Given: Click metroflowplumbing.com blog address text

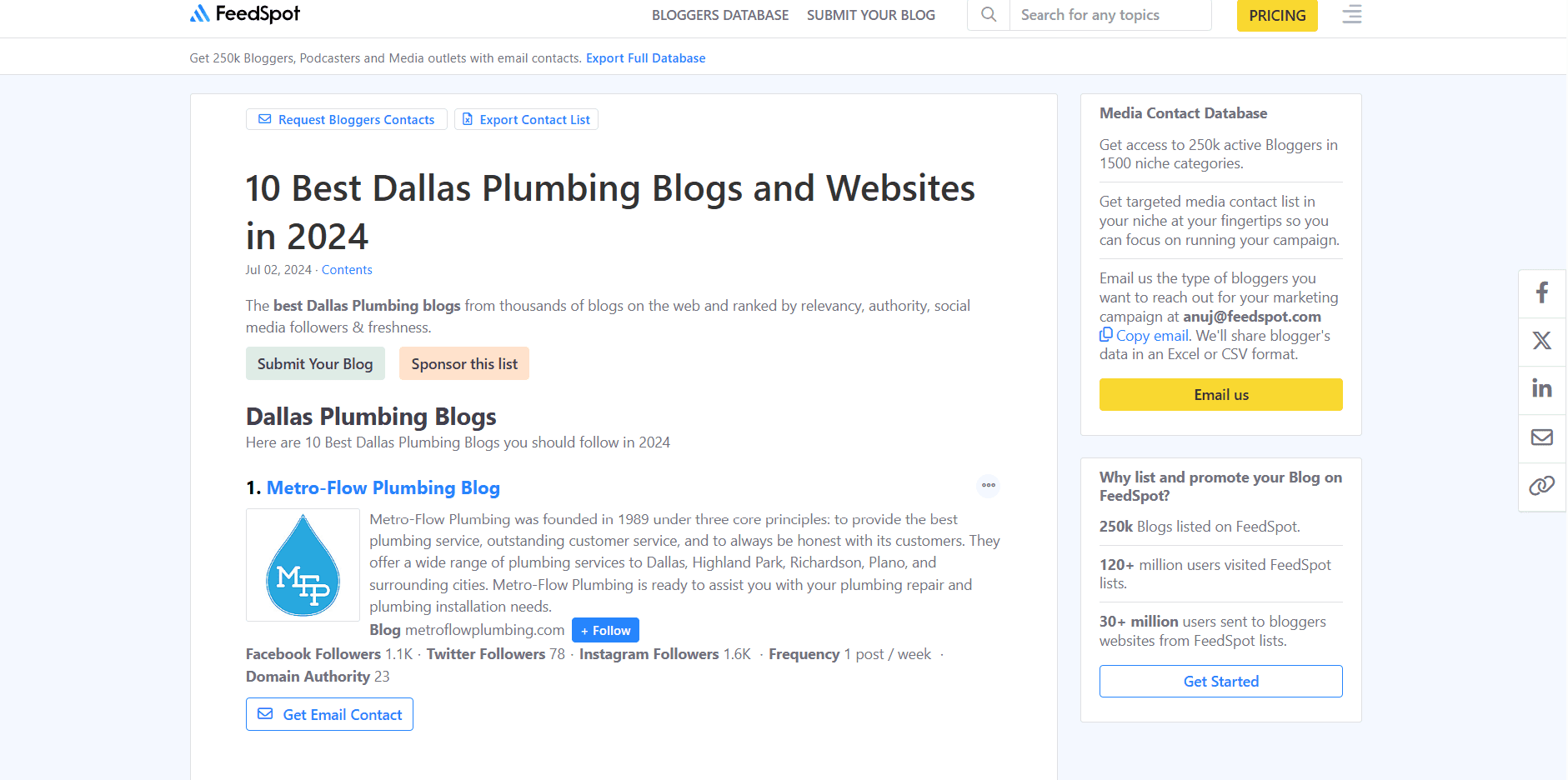Looking at the screenshot, I should tap(484, 630).
